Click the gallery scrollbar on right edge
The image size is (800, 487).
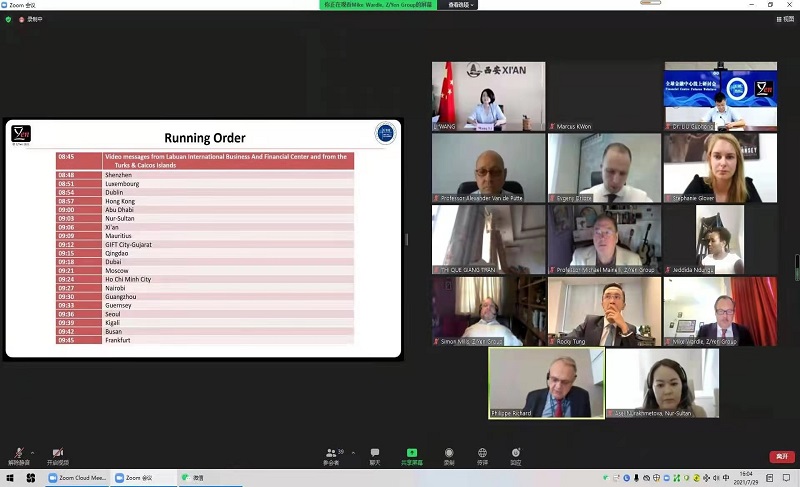point(796,267)
